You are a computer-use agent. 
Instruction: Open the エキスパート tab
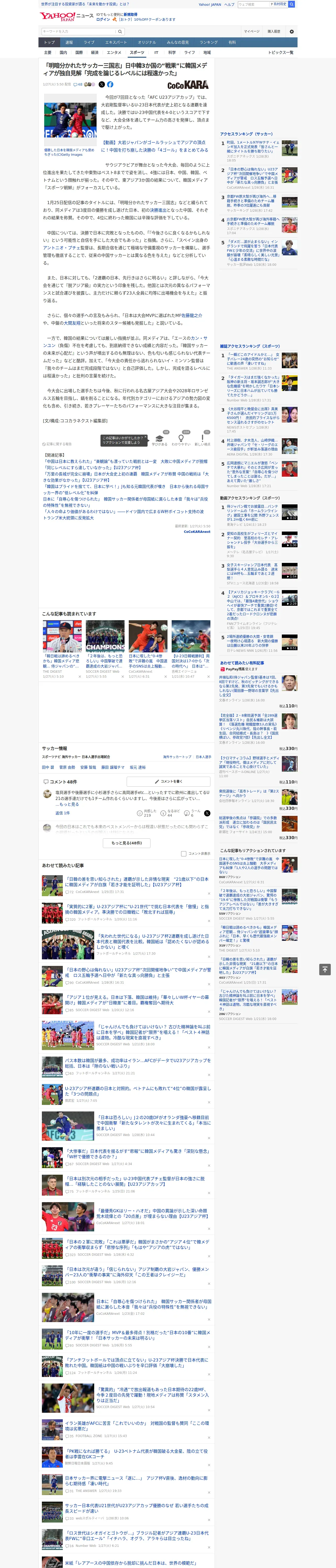(116, 43)
